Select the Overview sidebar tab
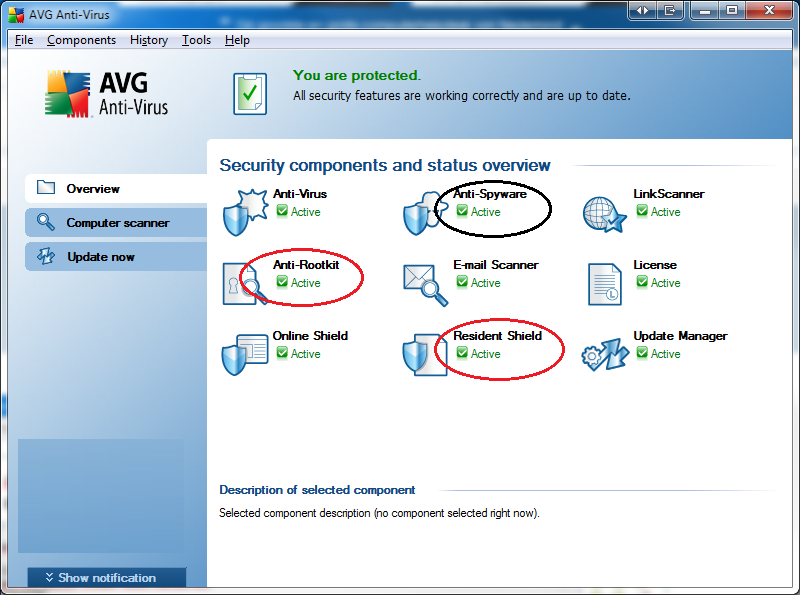 [x=116, y=188]
